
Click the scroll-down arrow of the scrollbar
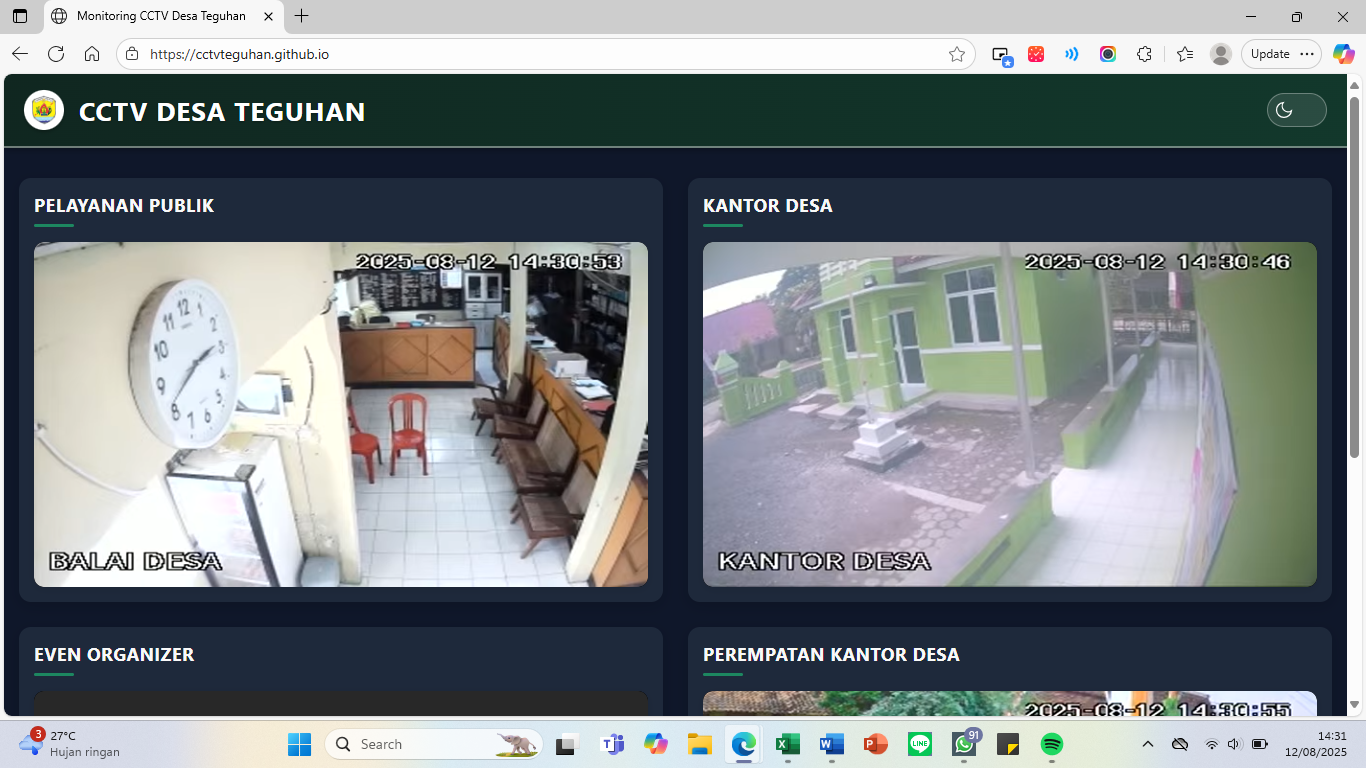pyautogui.click(x=1355, y=706)
